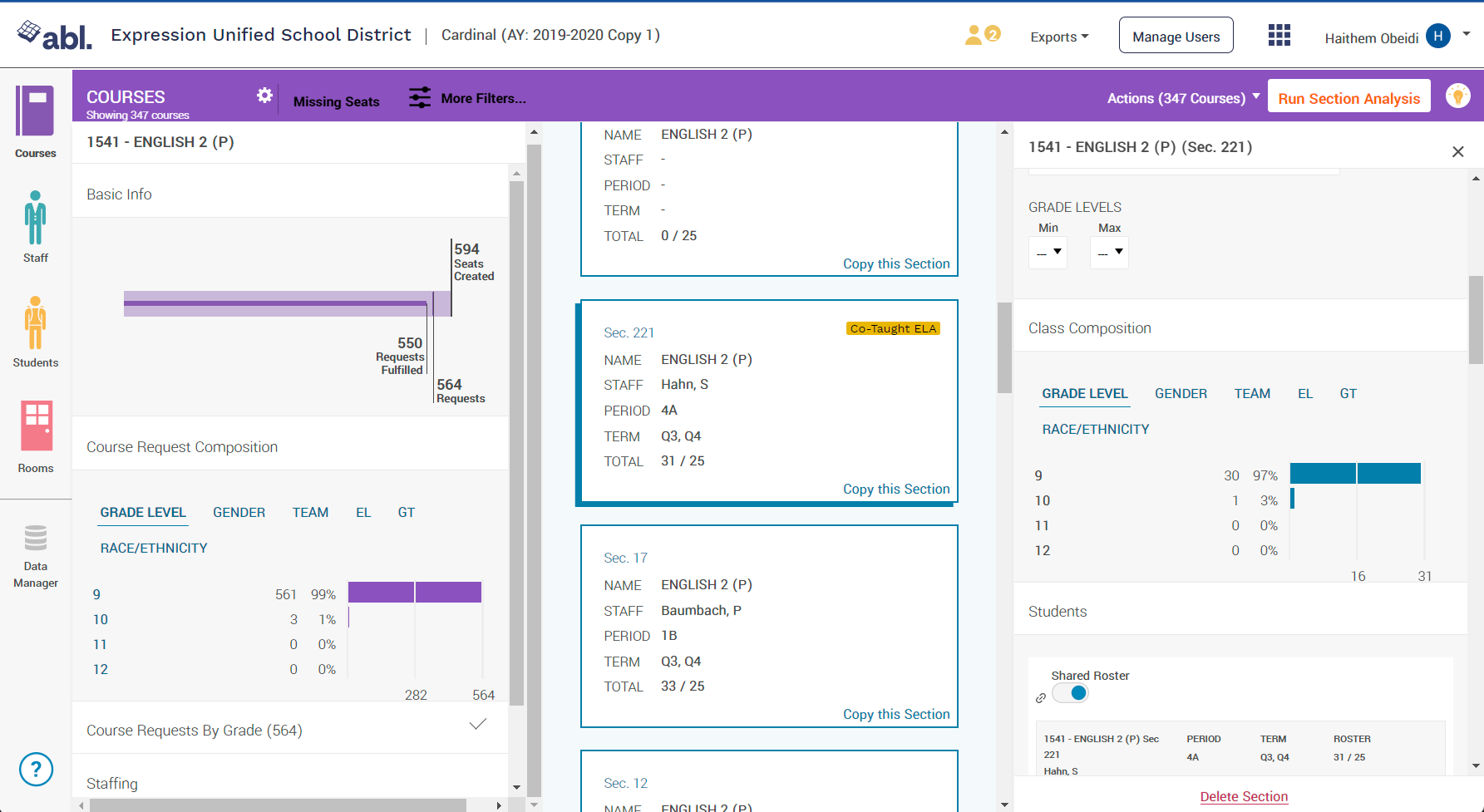Open the help question mark icon
This screenshot has width=1484, height=812.
[36, 770]
